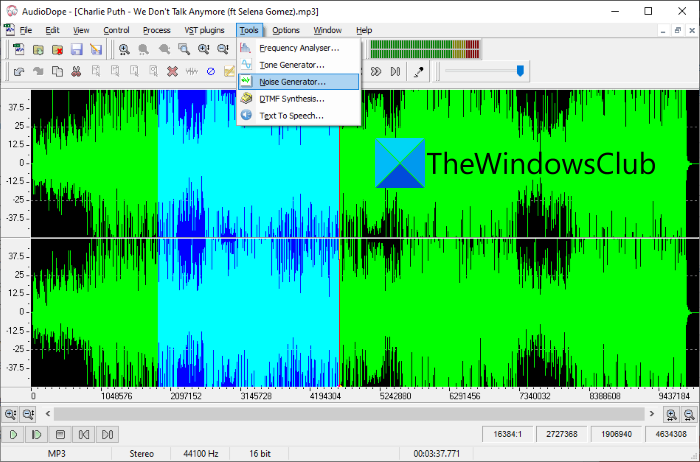Image resolution: width=700 pixels, height=462 pixels.
Task: Click the yellow pencil edit icon
Action: [229, 71]
